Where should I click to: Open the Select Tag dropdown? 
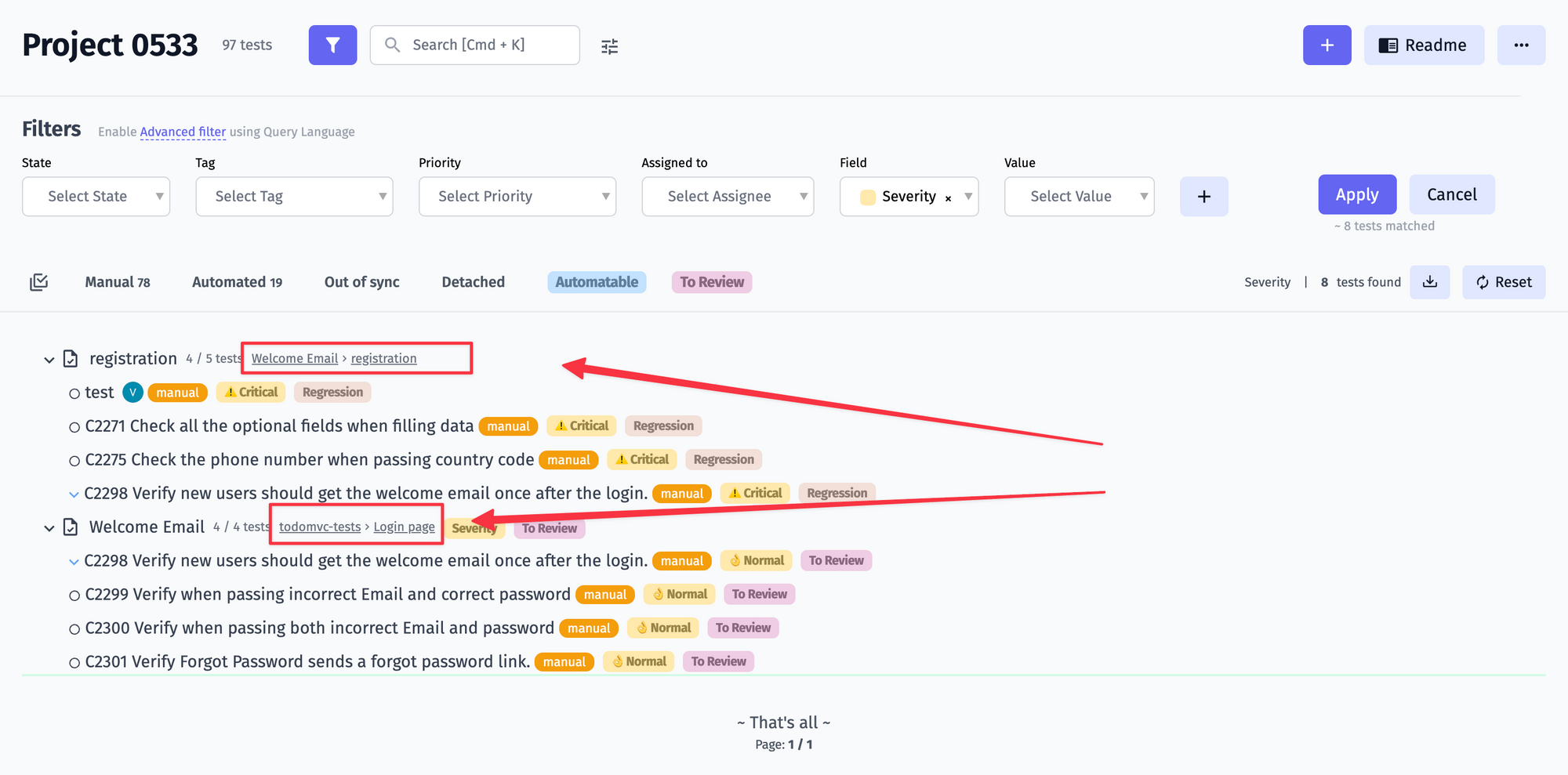click(x=294, y=196)
